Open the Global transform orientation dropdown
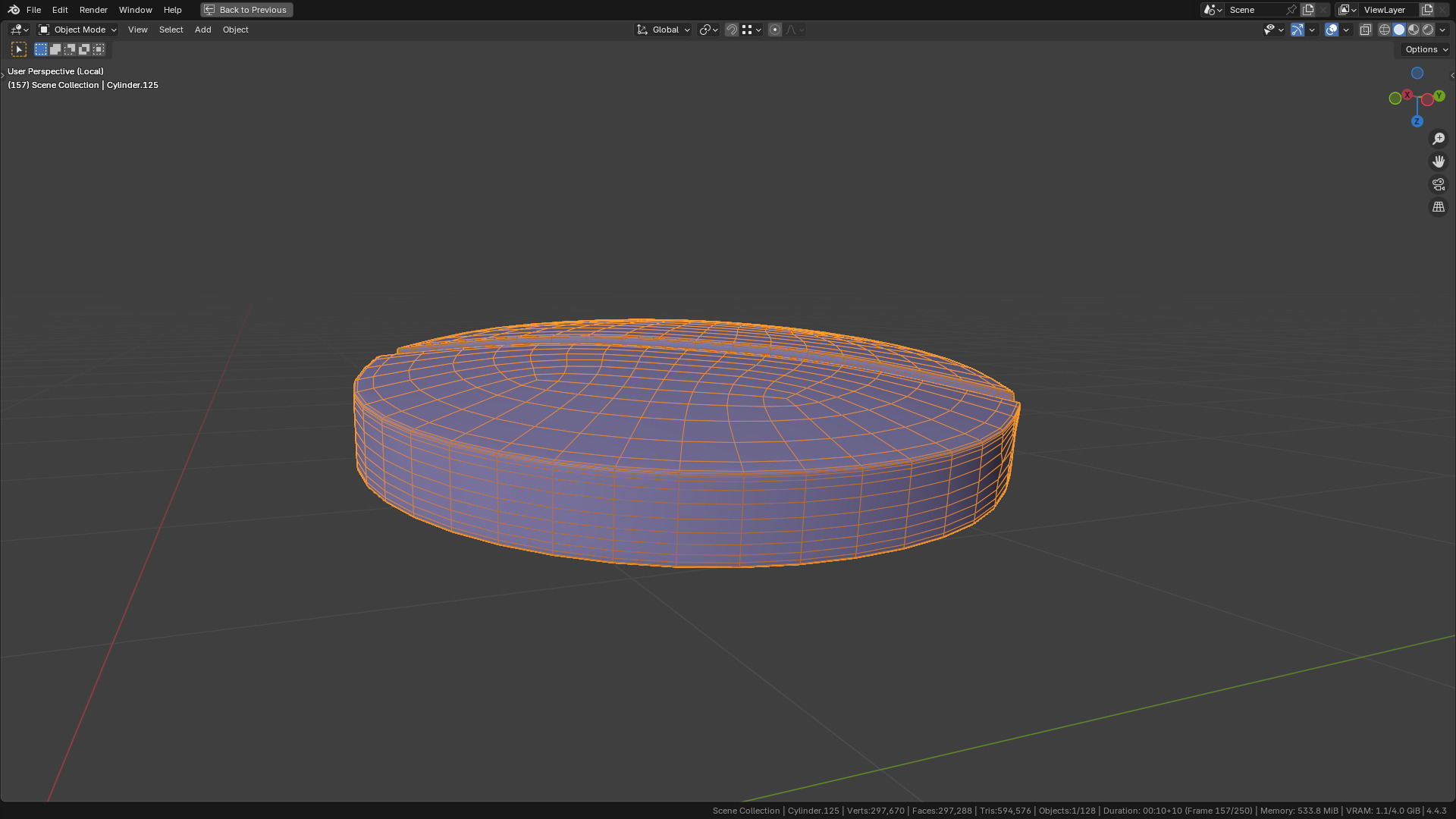Screen dimensions: 1456x819 pos(663,30)
